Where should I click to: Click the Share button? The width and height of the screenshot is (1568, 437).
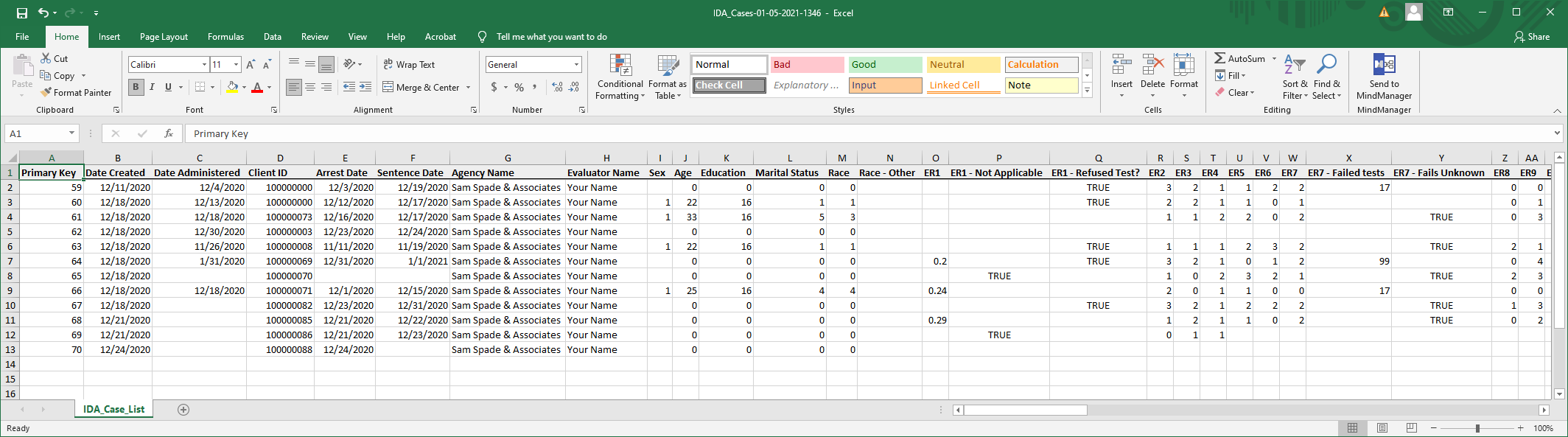1532,37
